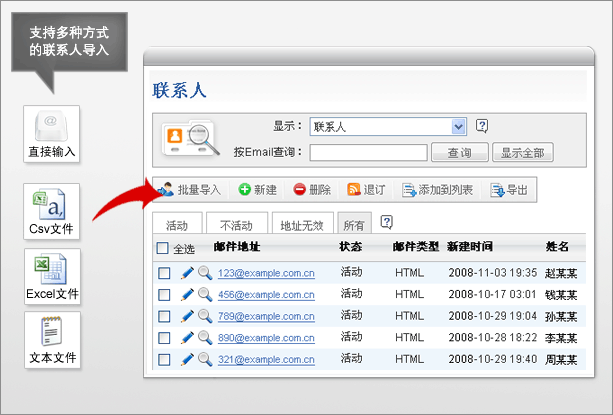Check the box for 321@example.com.cn
Viewport: 613px width, 415px height.
pos(164,360)
